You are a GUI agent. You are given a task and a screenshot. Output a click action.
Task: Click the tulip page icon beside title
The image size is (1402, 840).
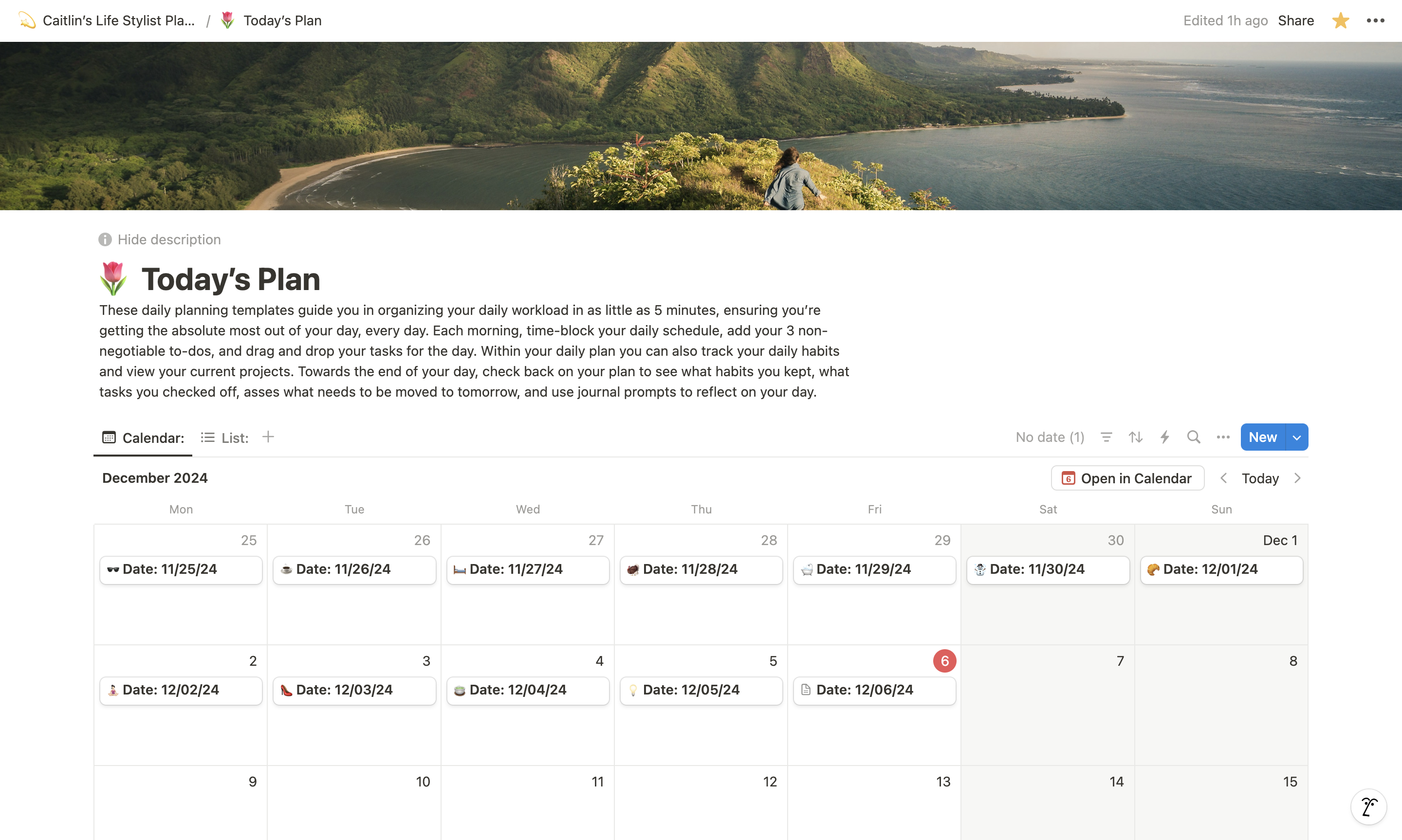coord(113,278)
